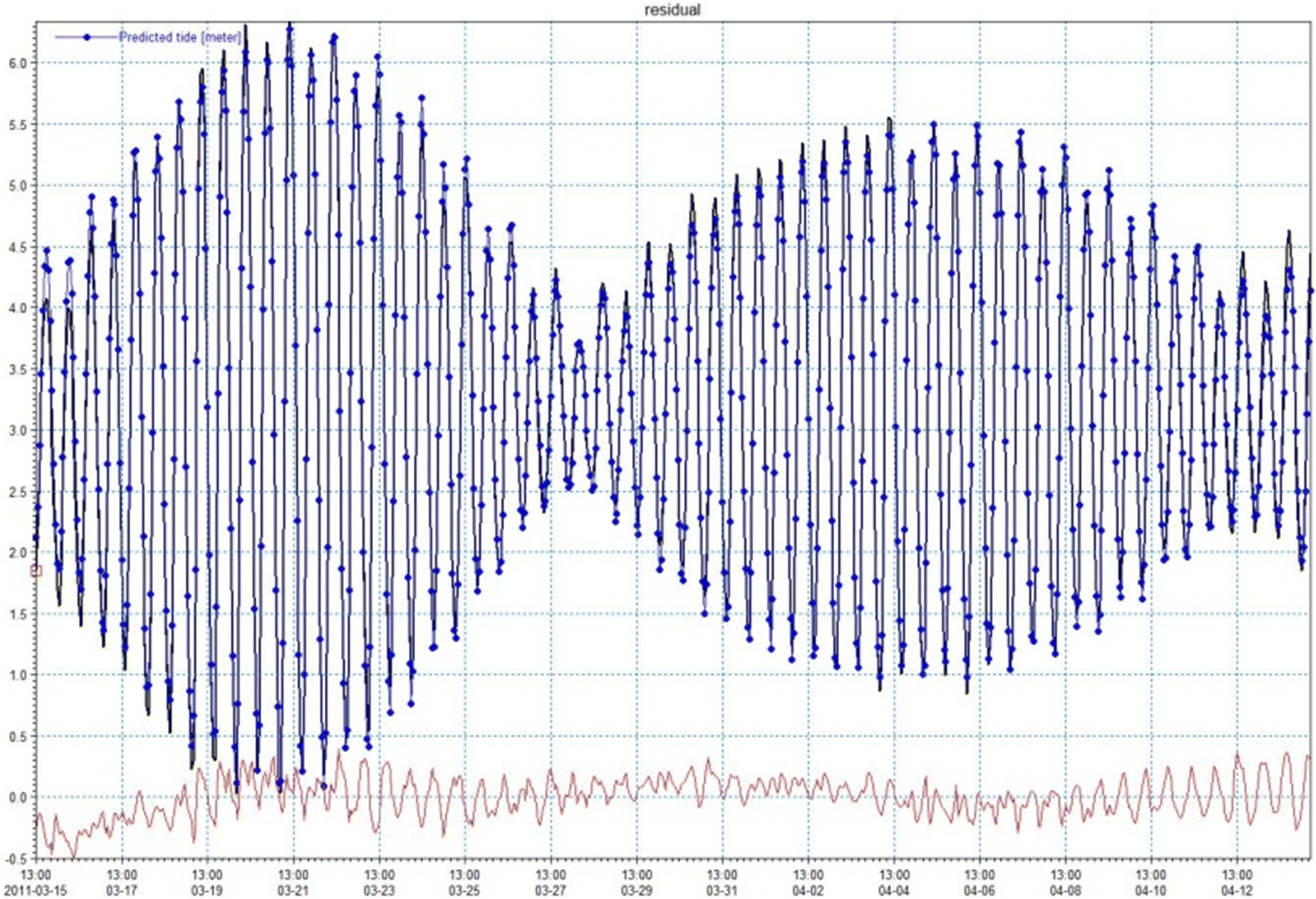Click the 04-04 x-axis date label
1316x899 pixels.
(x=894, y=890)
